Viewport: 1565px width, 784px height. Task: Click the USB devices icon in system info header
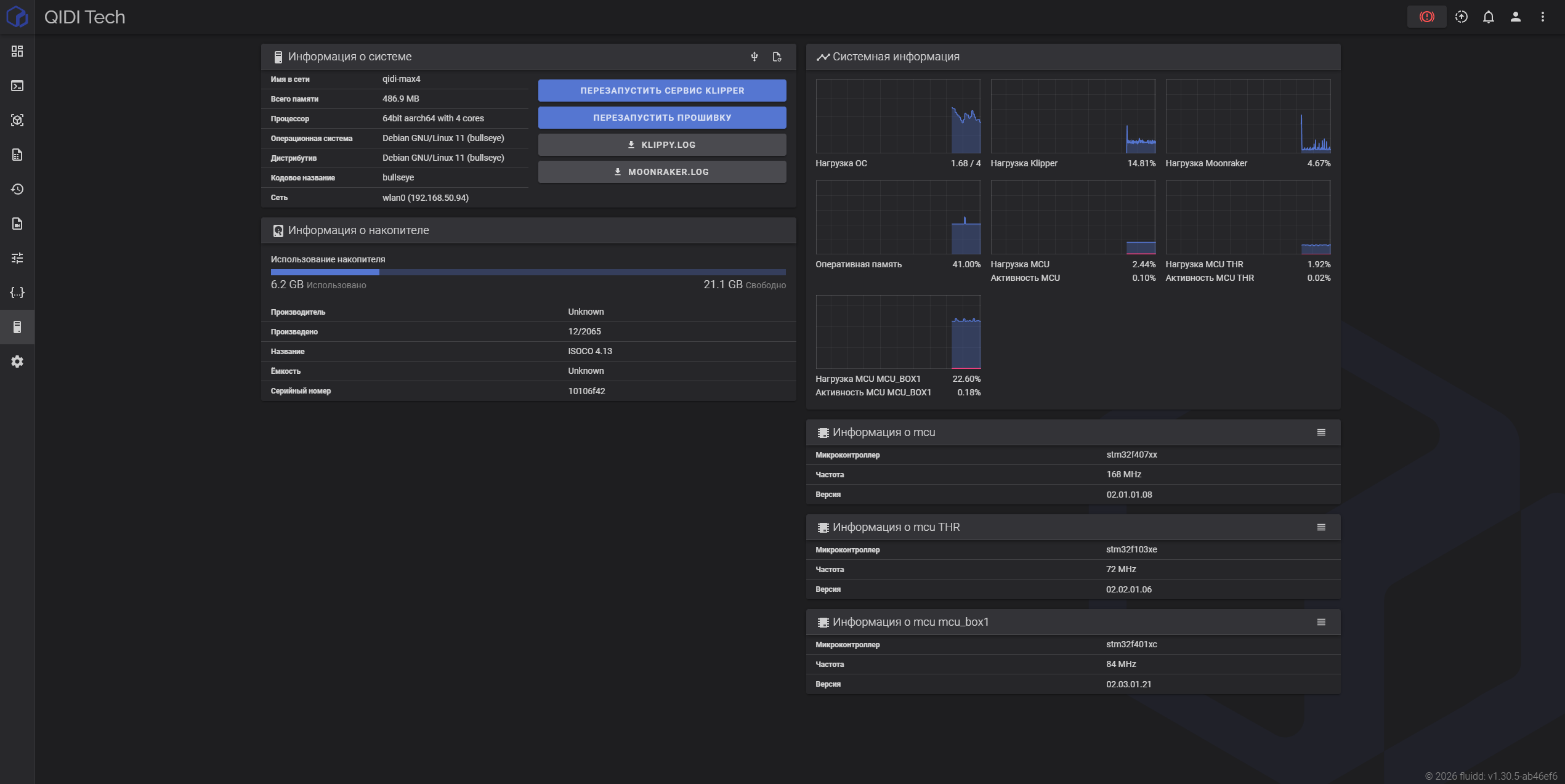coord(754,57)
